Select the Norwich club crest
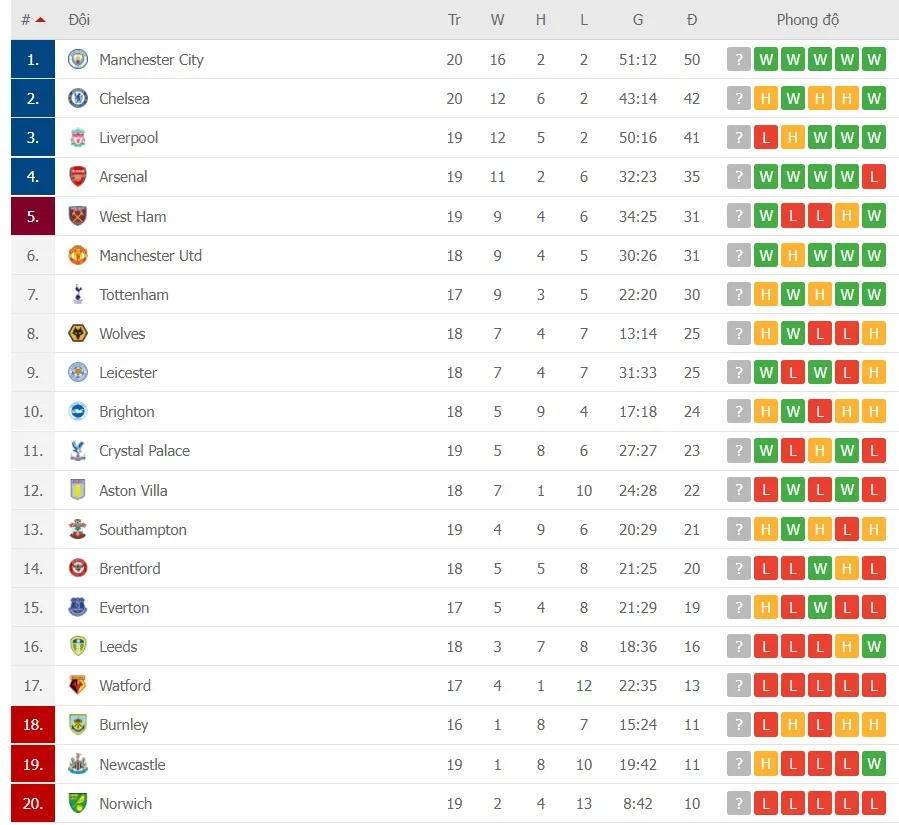The image size is (899, 825). point(77,803)
